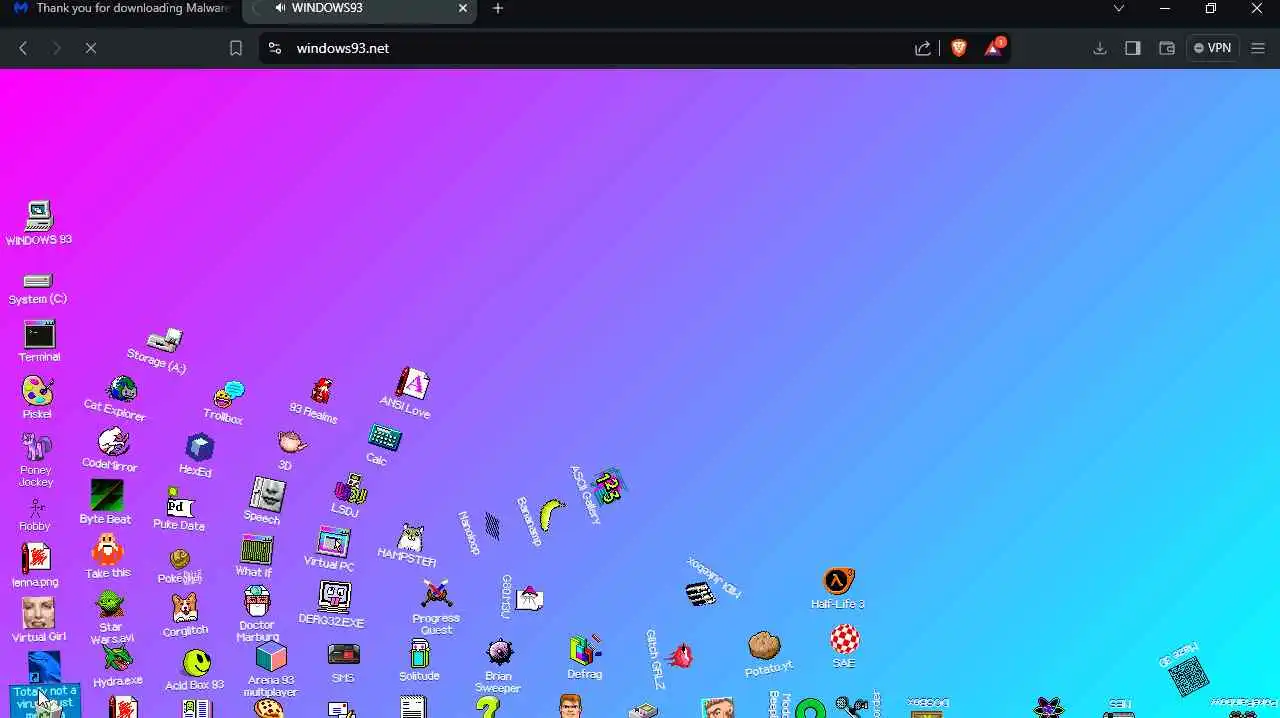Image resolution: width=1280 pixels, height=718 pixels.
Task: Open a new browser tab
Action: tap(498, 8)
